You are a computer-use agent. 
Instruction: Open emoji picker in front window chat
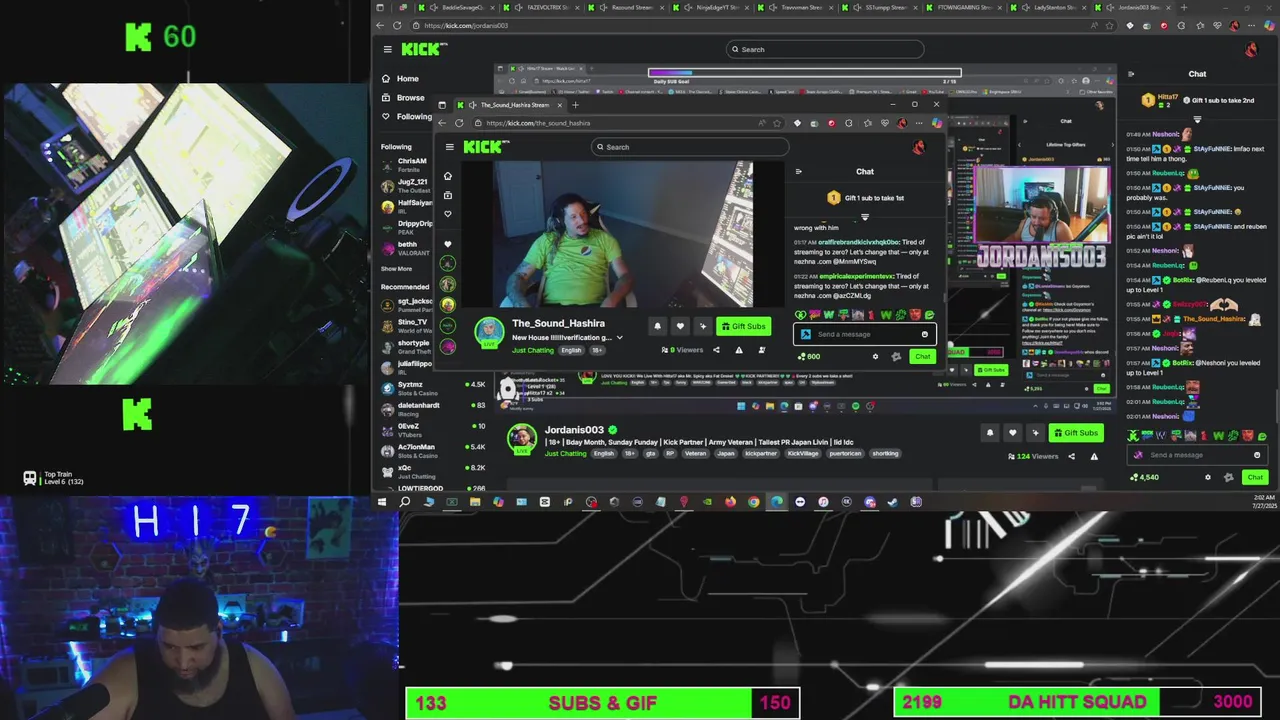coord(925,334)
